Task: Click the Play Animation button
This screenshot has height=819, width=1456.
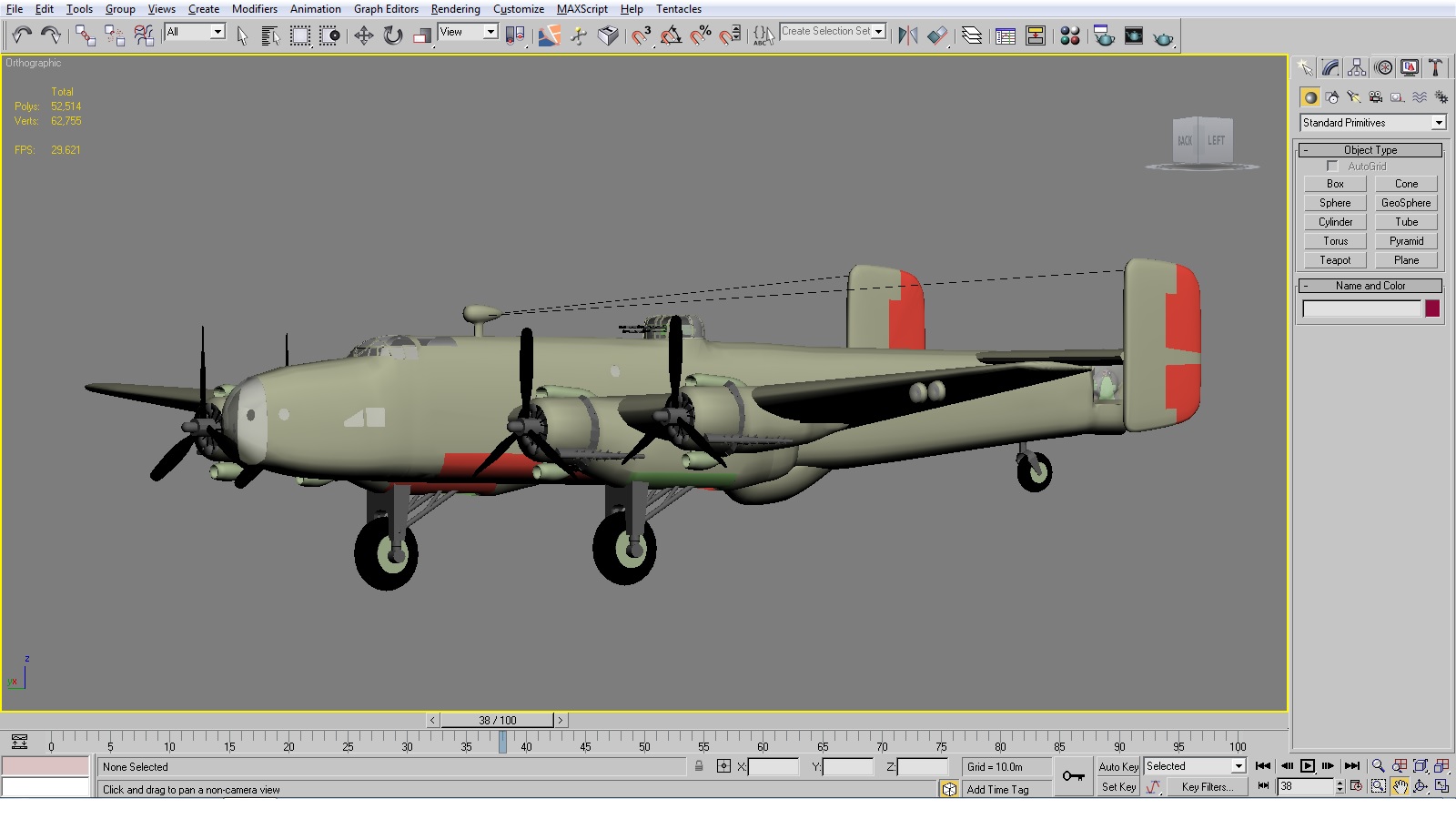Action: pos(1308,766)
